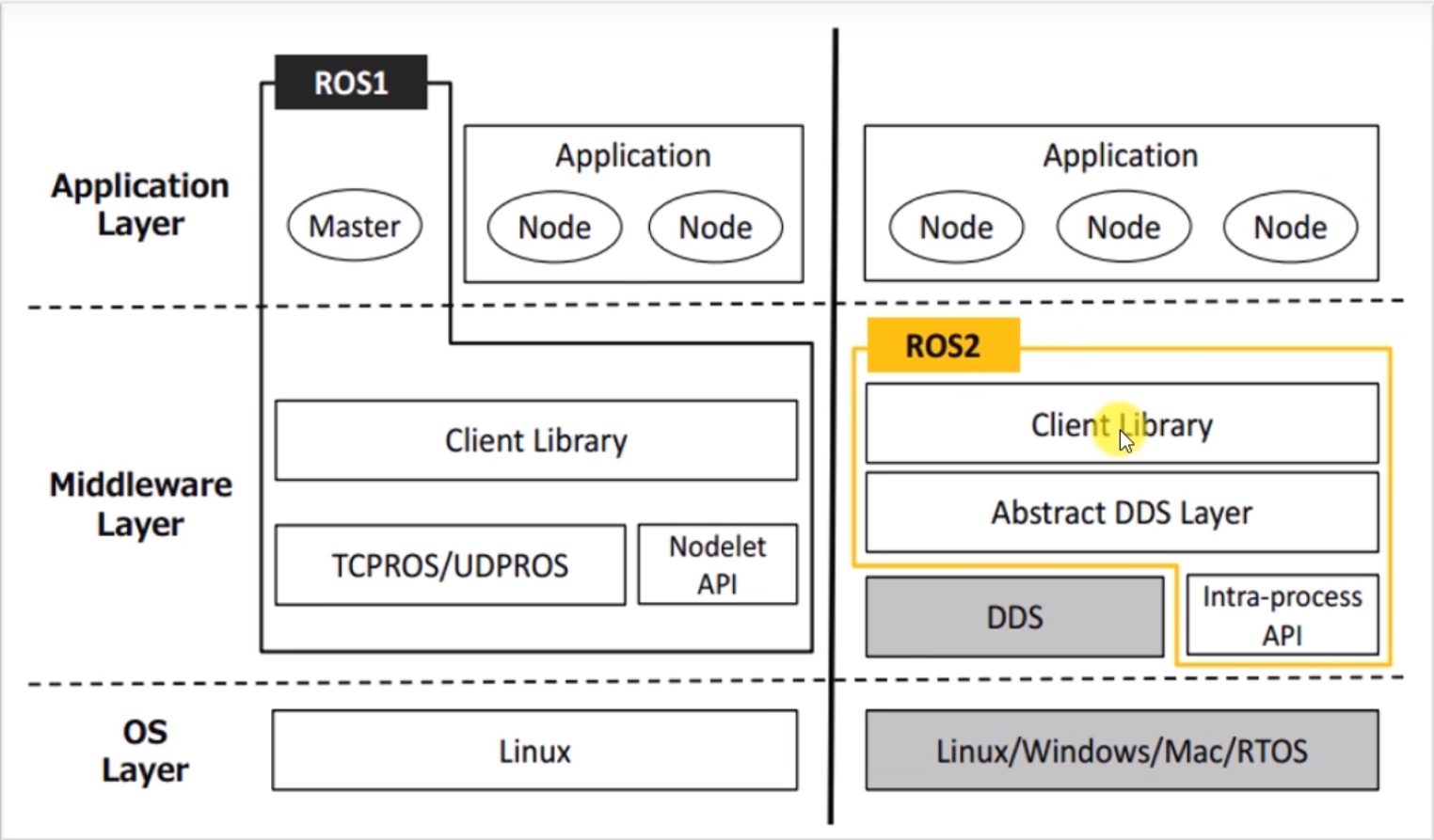1434x840 pixels.
Task: Click the Application title in ROS2 diagram
Action: click(x=1120, y=155)
